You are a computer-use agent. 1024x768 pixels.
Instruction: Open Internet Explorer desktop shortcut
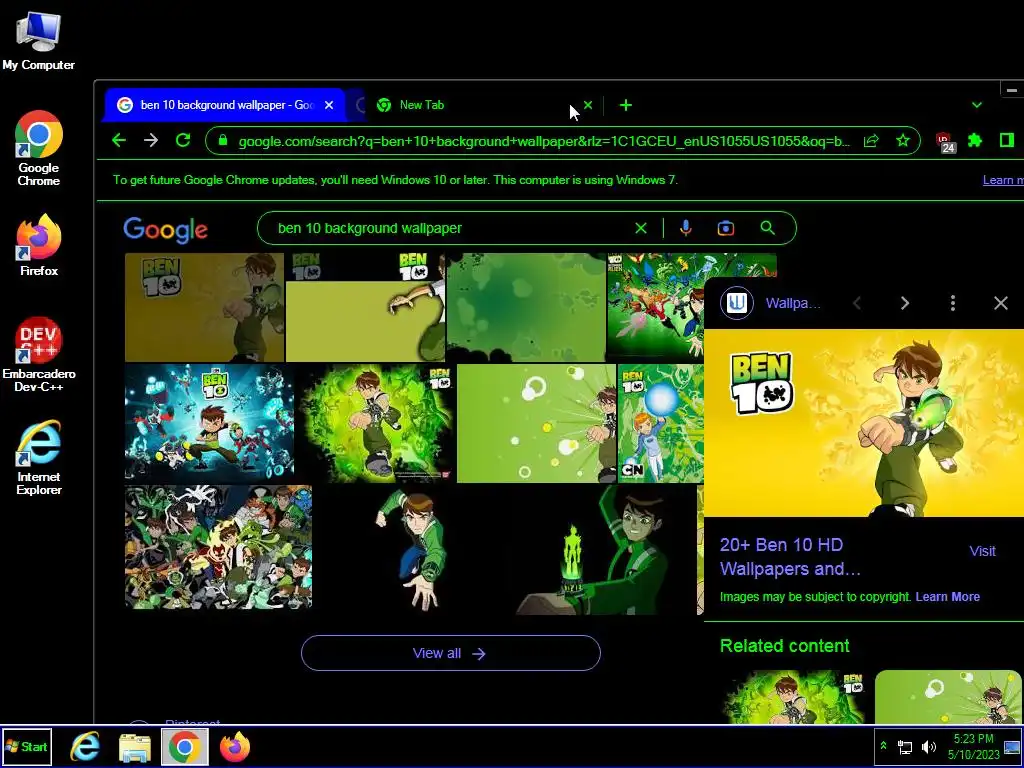(39, 457)
